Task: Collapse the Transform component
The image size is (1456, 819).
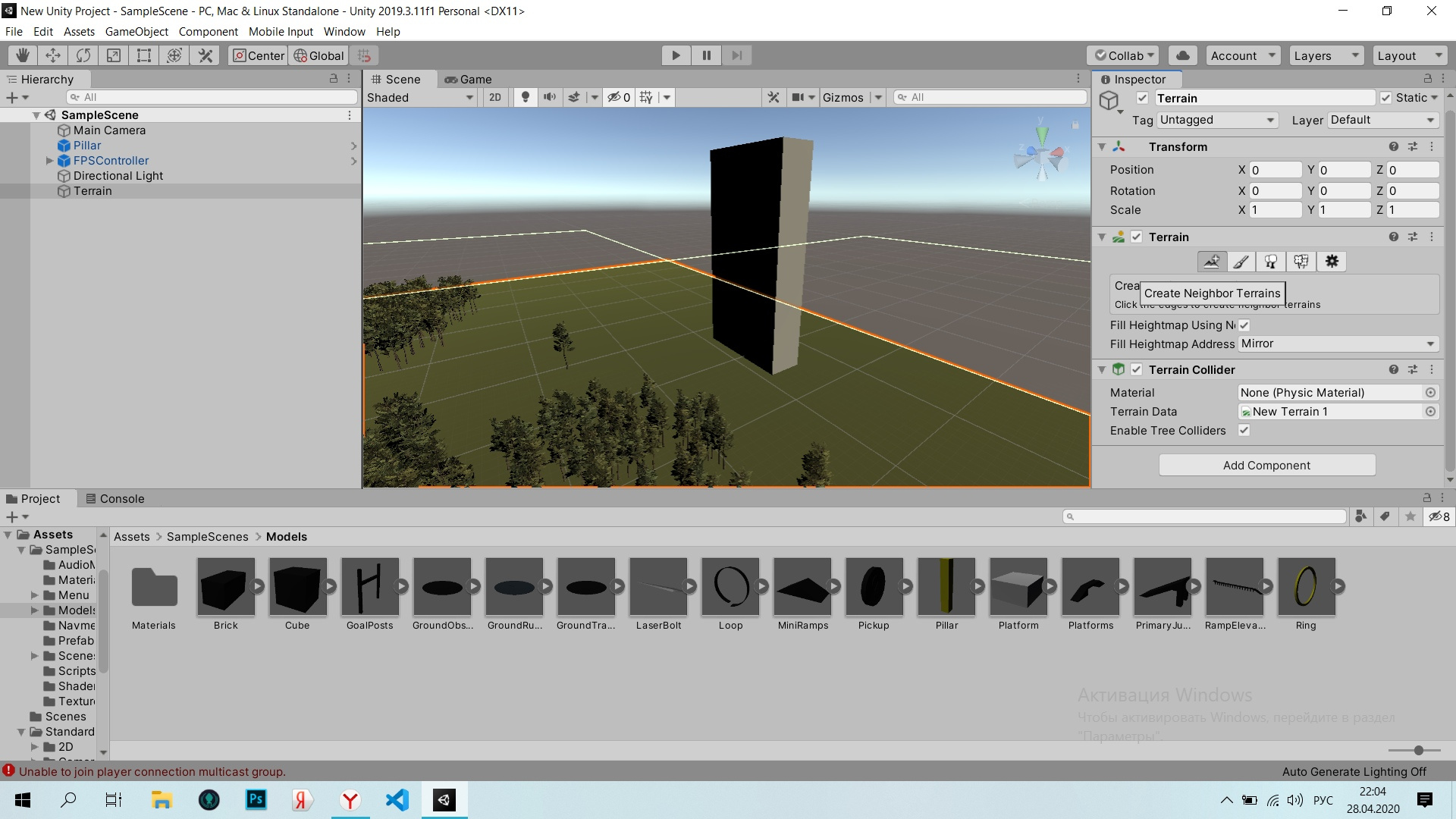Action: (1102, 147)
